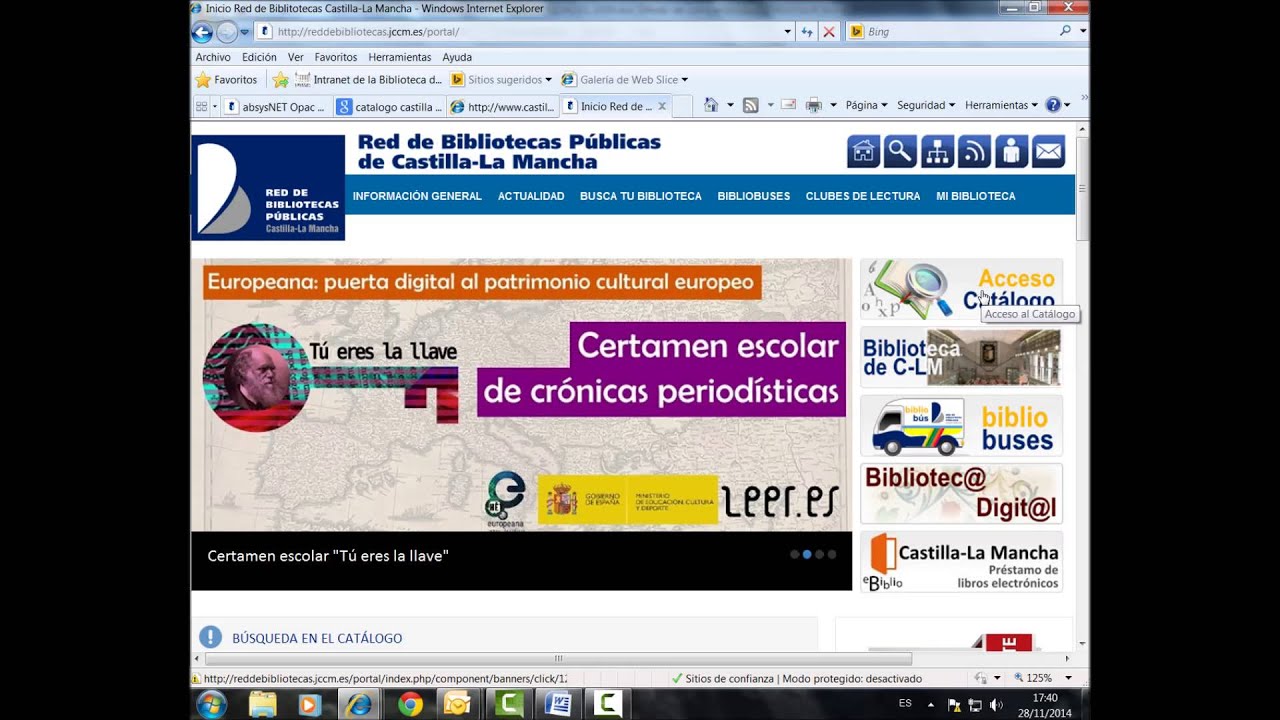Open the user profile icon in the site header
Screen dimensions: 1280x720
(1011, 152)
